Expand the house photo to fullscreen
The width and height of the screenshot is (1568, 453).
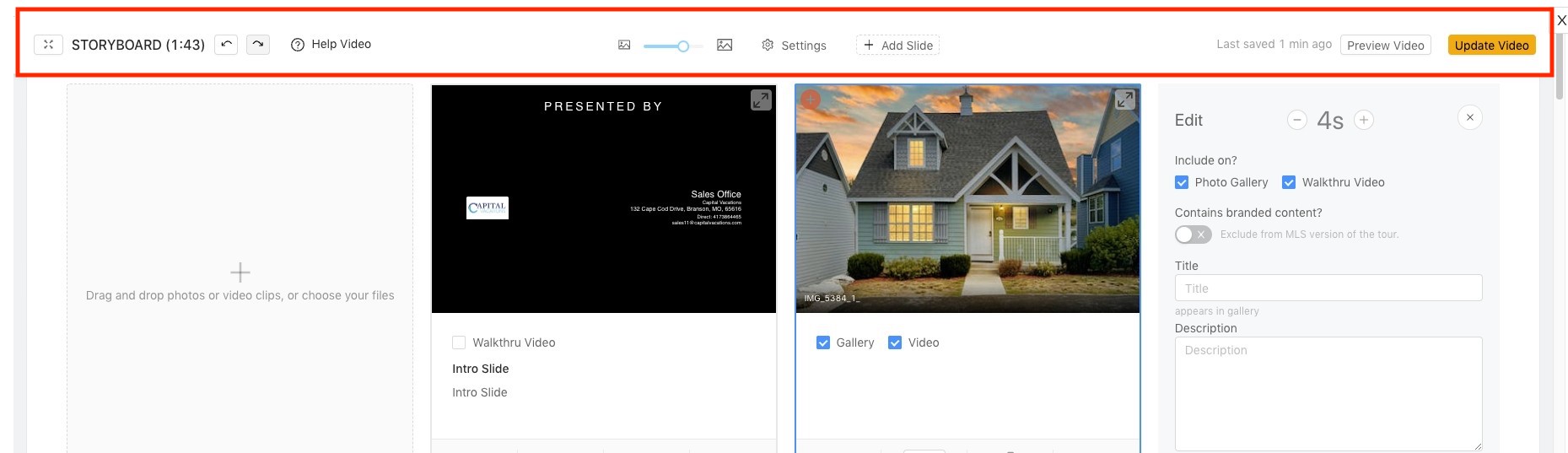point(1125,100)
